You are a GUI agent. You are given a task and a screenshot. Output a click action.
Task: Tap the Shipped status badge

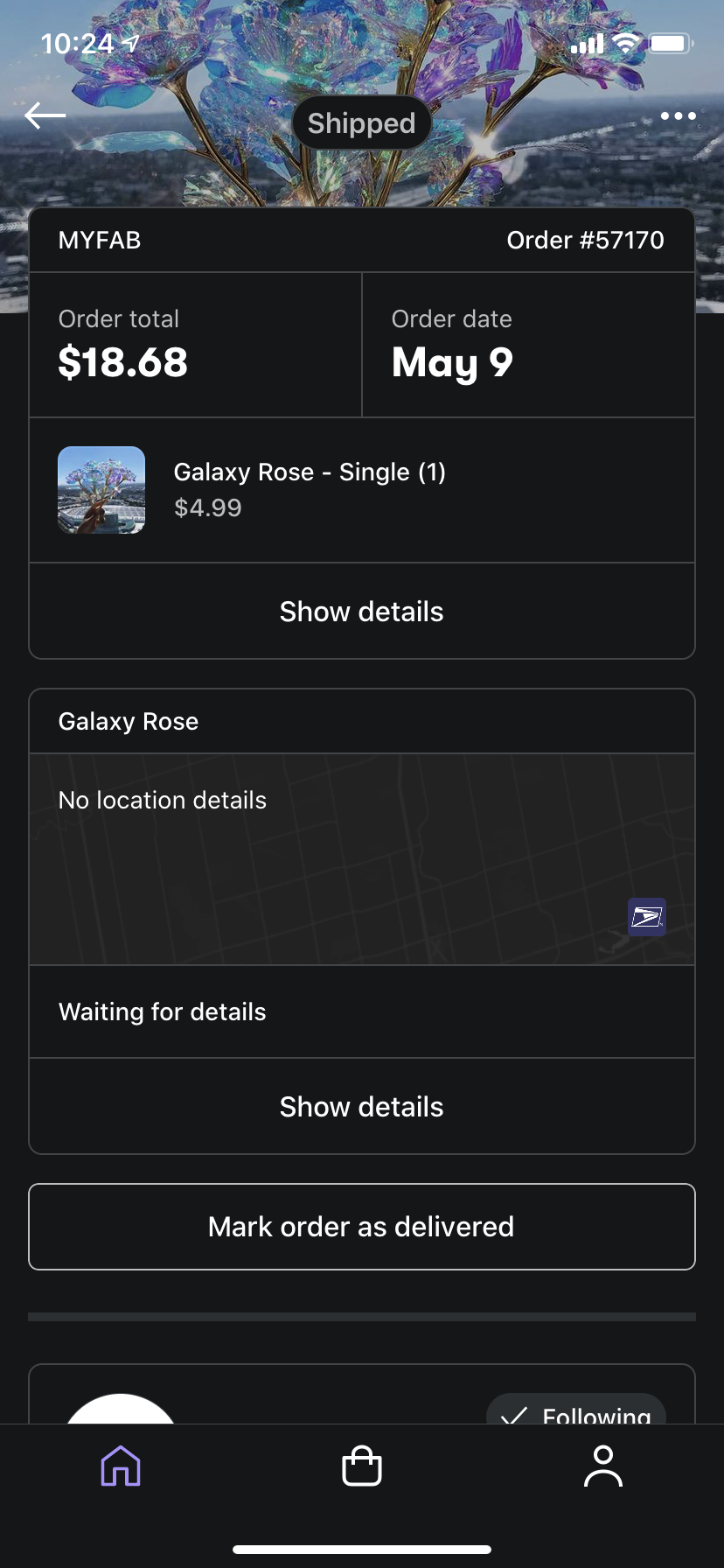point(362,123)
